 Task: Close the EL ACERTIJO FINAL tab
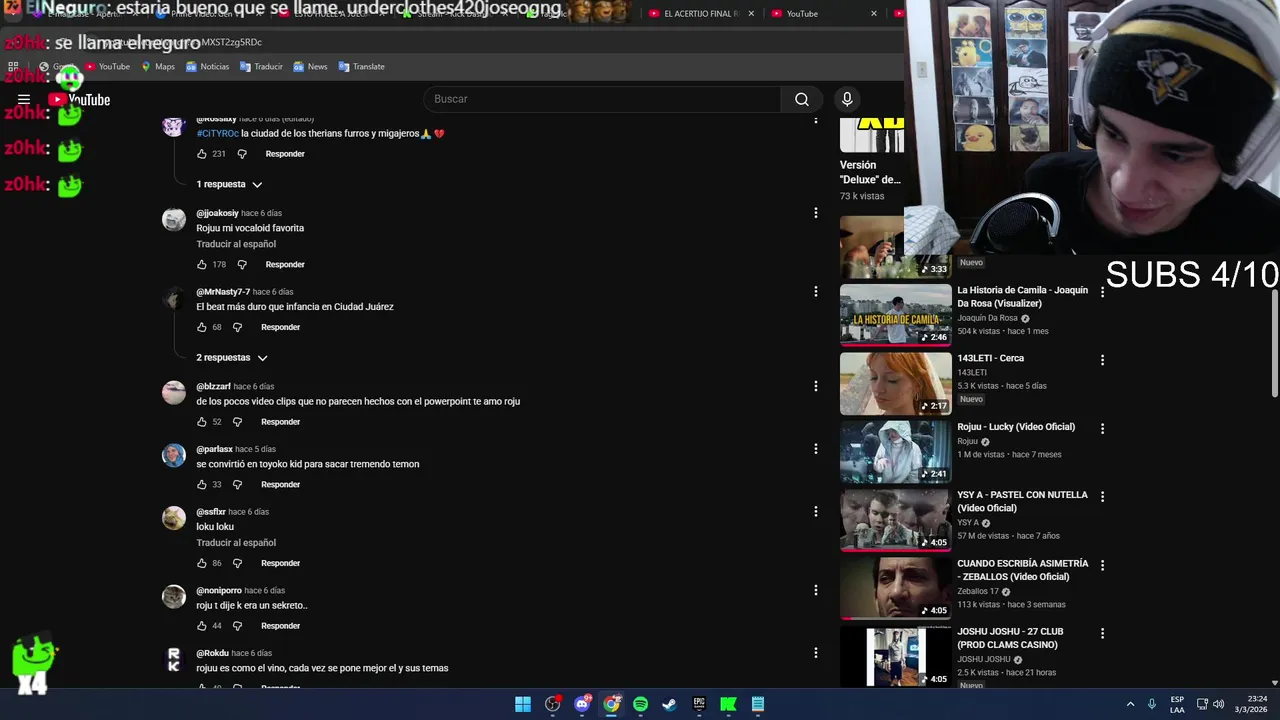750,14
